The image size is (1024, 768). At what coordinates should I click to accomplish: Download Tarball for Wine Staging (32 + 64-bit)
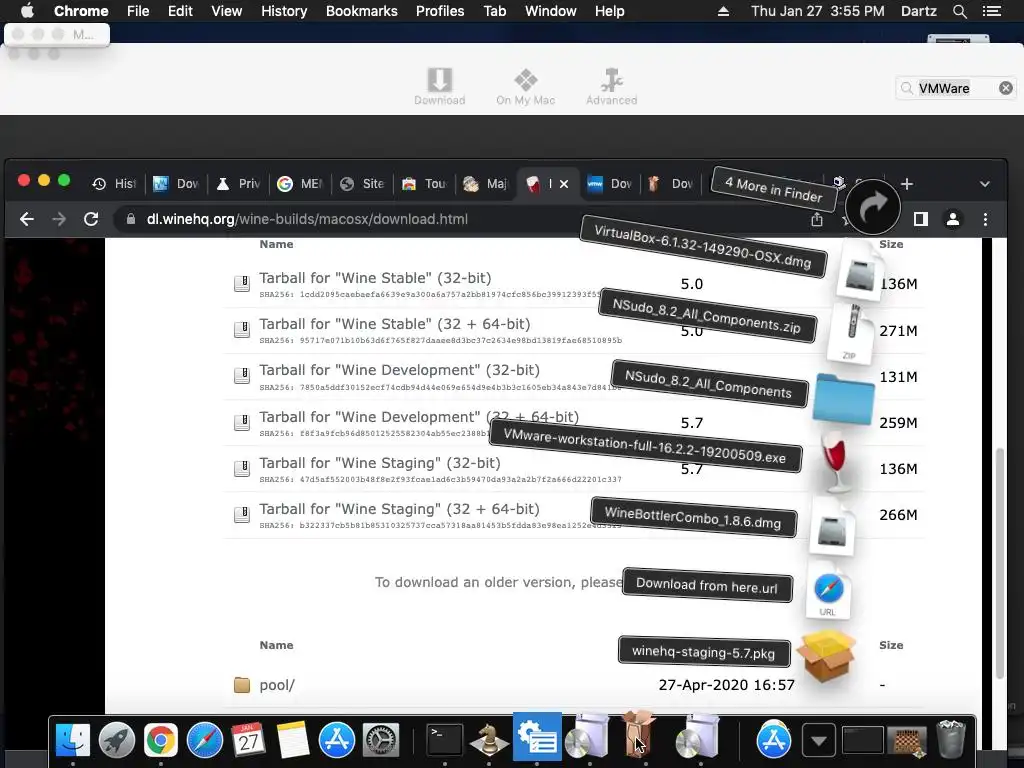pyautogui.click(x=399, y=509)
